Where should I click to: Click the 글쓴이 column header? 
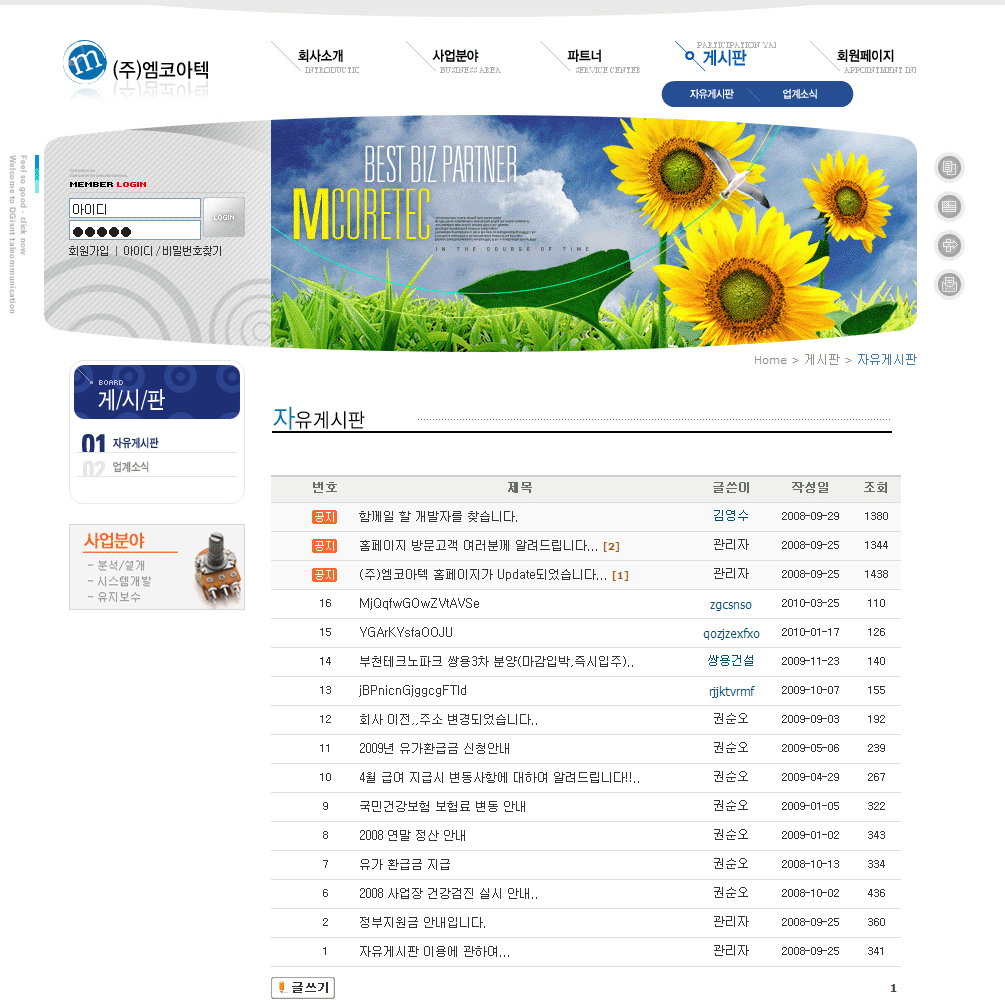[x=731, y=488]
